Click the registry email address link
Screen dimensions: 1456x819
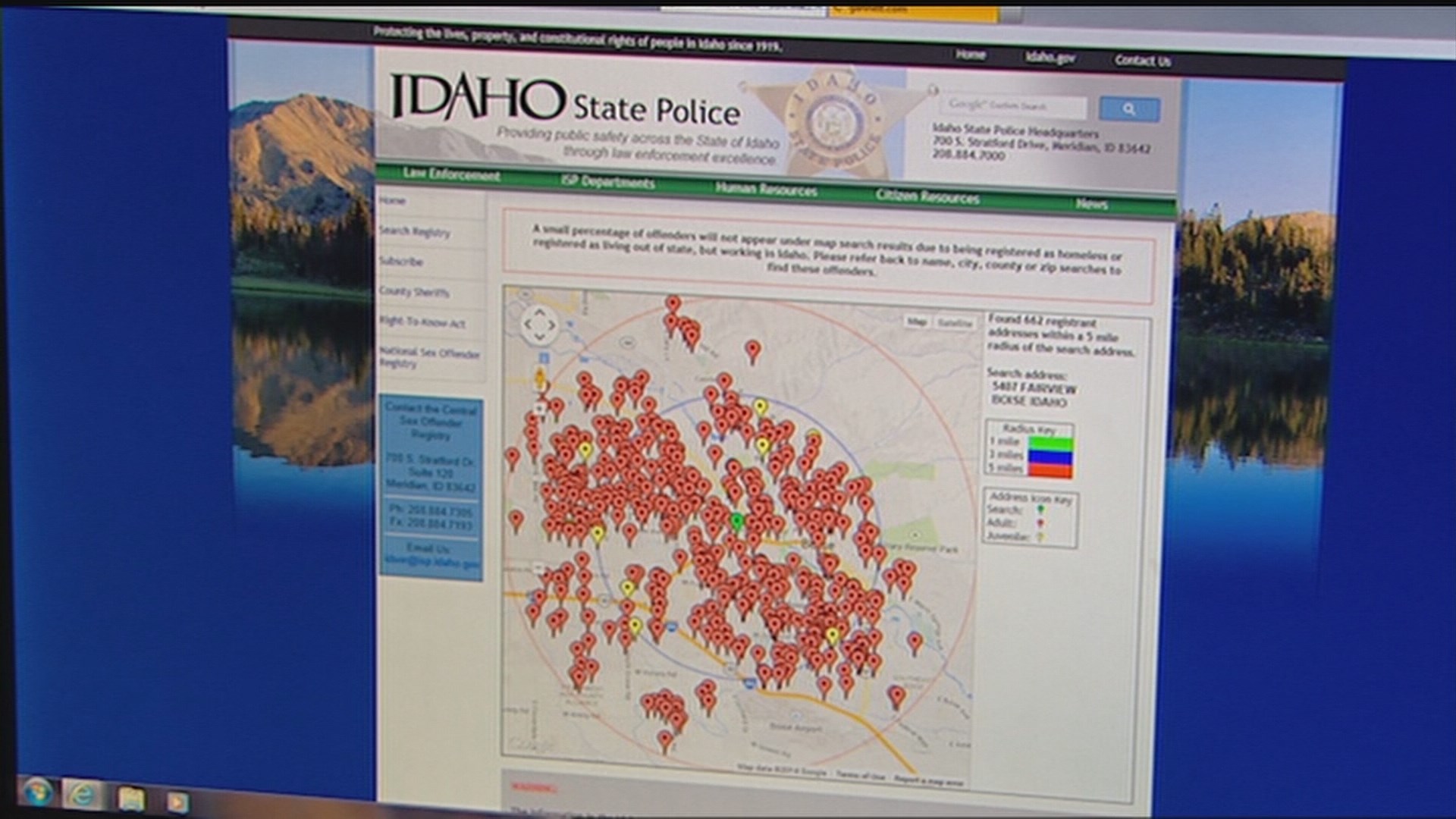(x=432, y=563)
